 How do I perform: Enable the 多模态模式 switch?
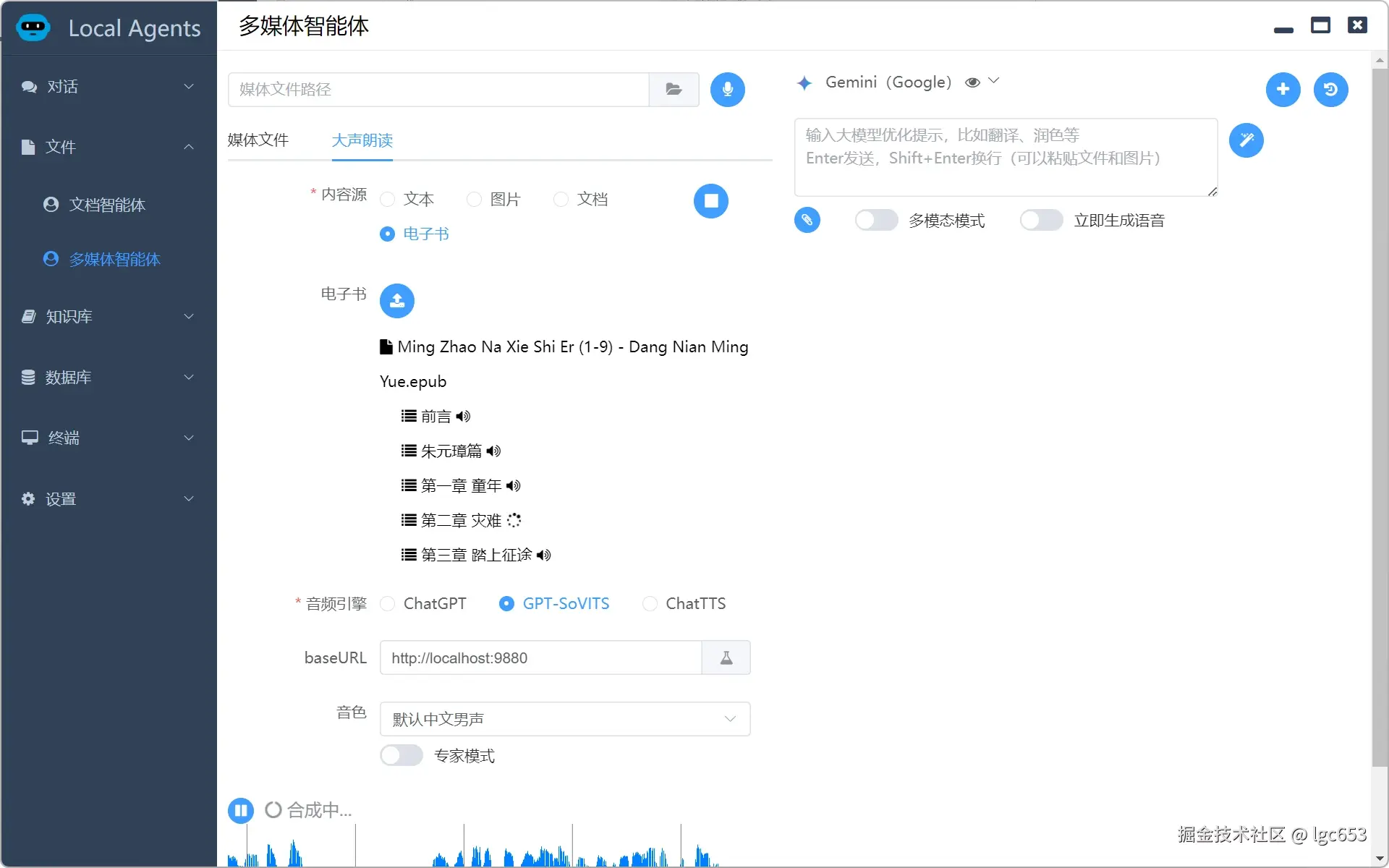[x=876, y=221]
